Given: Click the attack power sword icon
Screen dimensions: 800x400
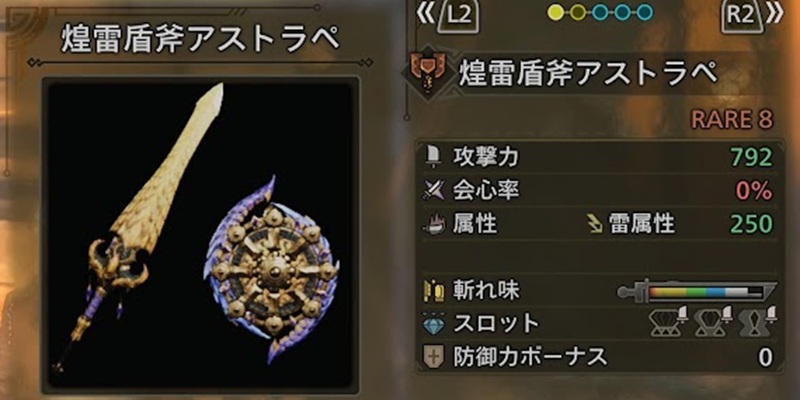Looking at the screenshot, I should pyautogui.click(x=434, y=158).
